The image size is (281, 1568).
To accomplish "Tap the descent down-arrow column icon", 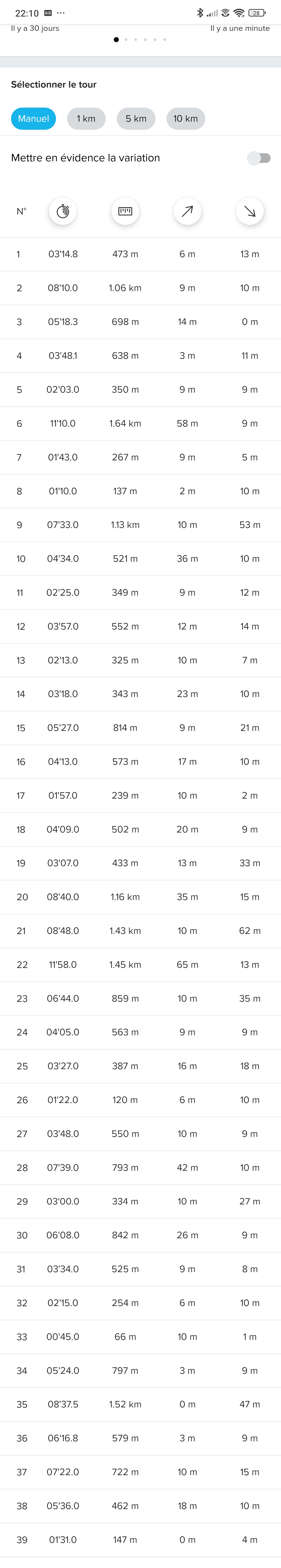I will pos(249,211).
